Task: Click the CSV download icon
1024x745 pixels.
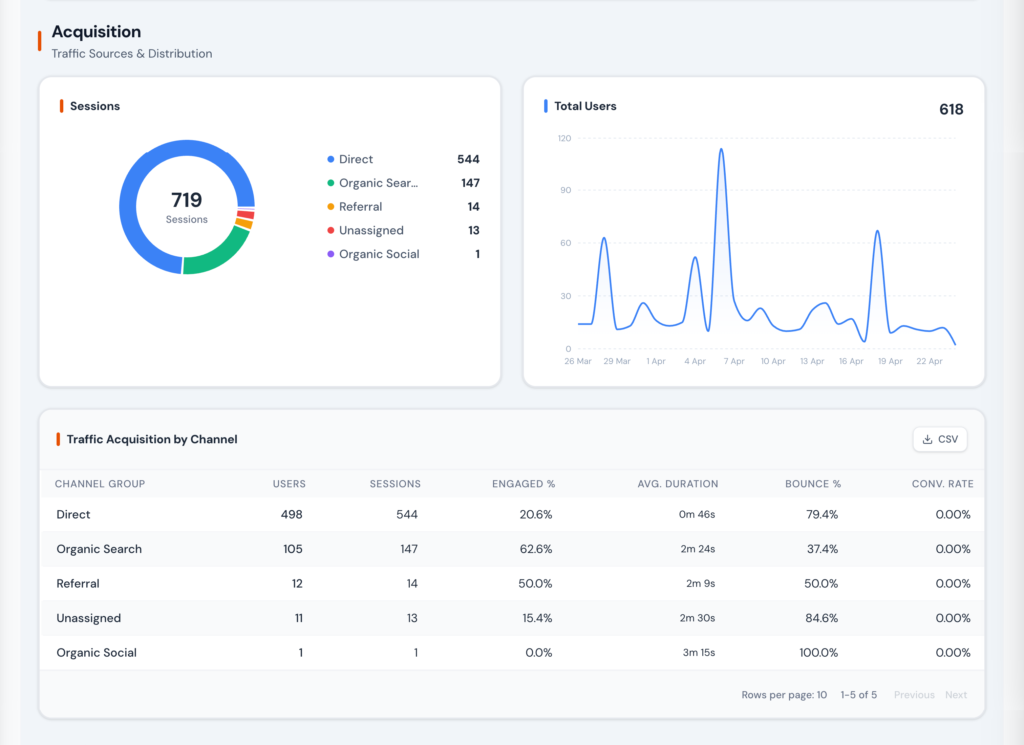Action: (927, 438)
